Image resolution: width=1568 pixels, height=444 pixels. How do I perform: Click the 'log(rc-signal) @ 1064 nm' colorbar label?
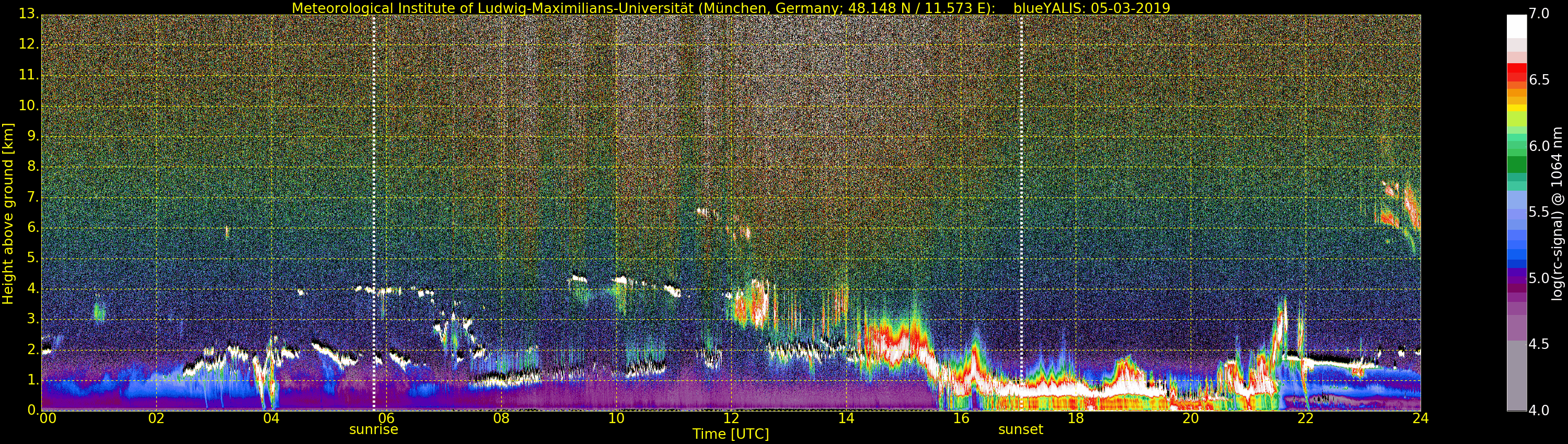(1558, 214)
